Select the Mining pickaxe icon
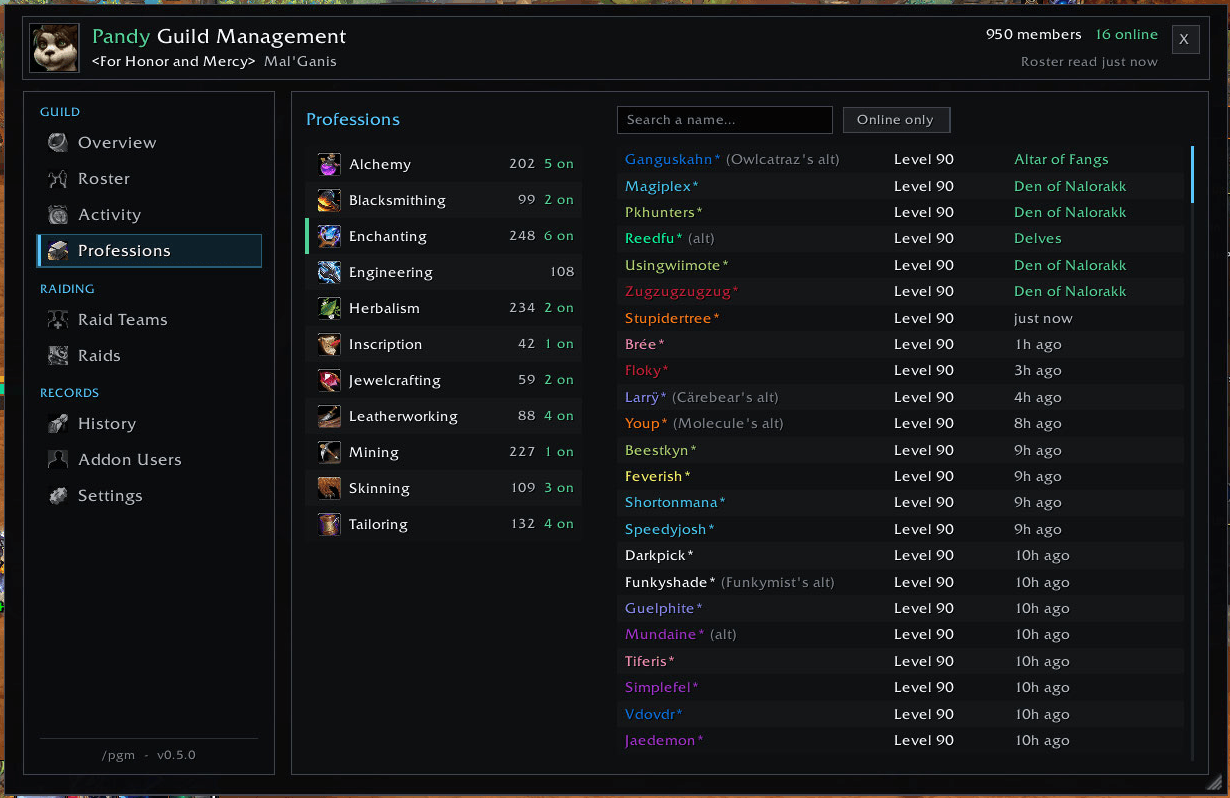 pos(329,452)
